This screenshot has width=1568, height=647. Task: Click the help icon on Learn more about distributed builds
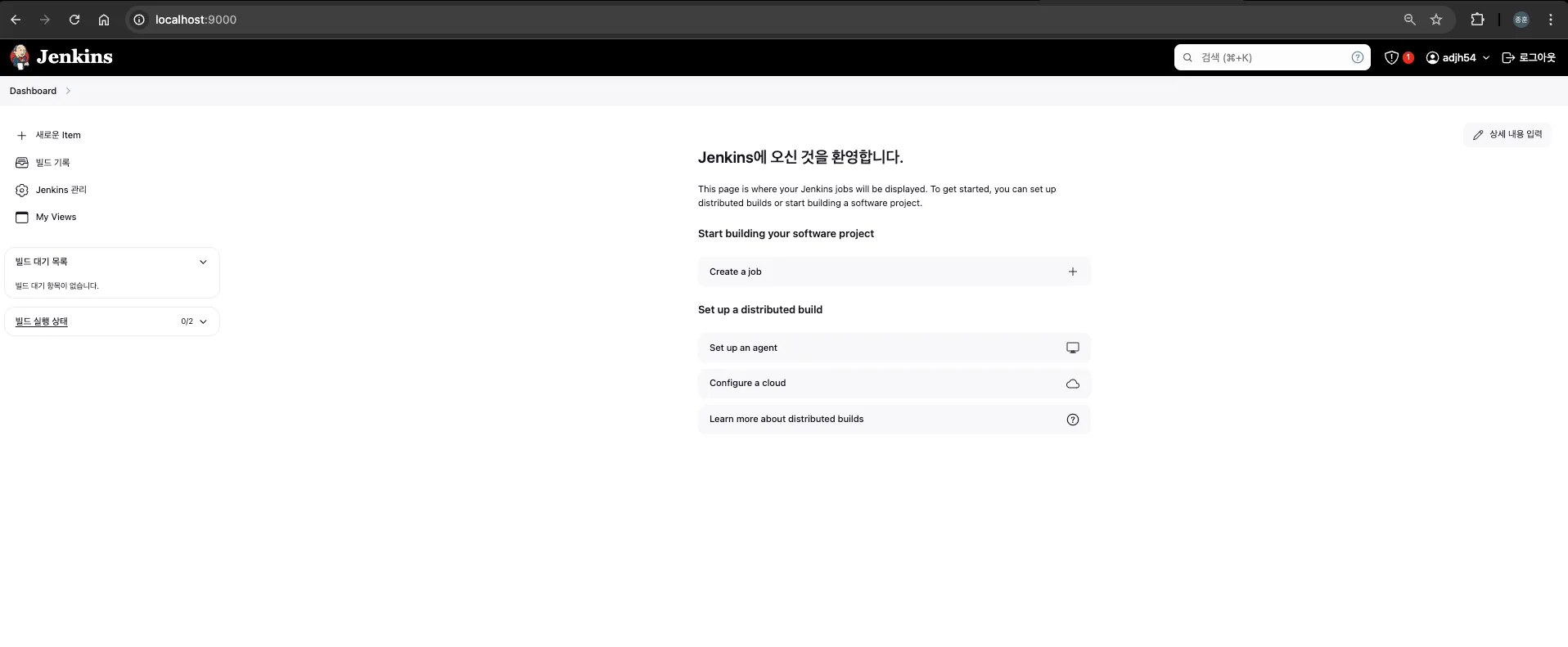pyautogui.click(x=1073, y=420)
